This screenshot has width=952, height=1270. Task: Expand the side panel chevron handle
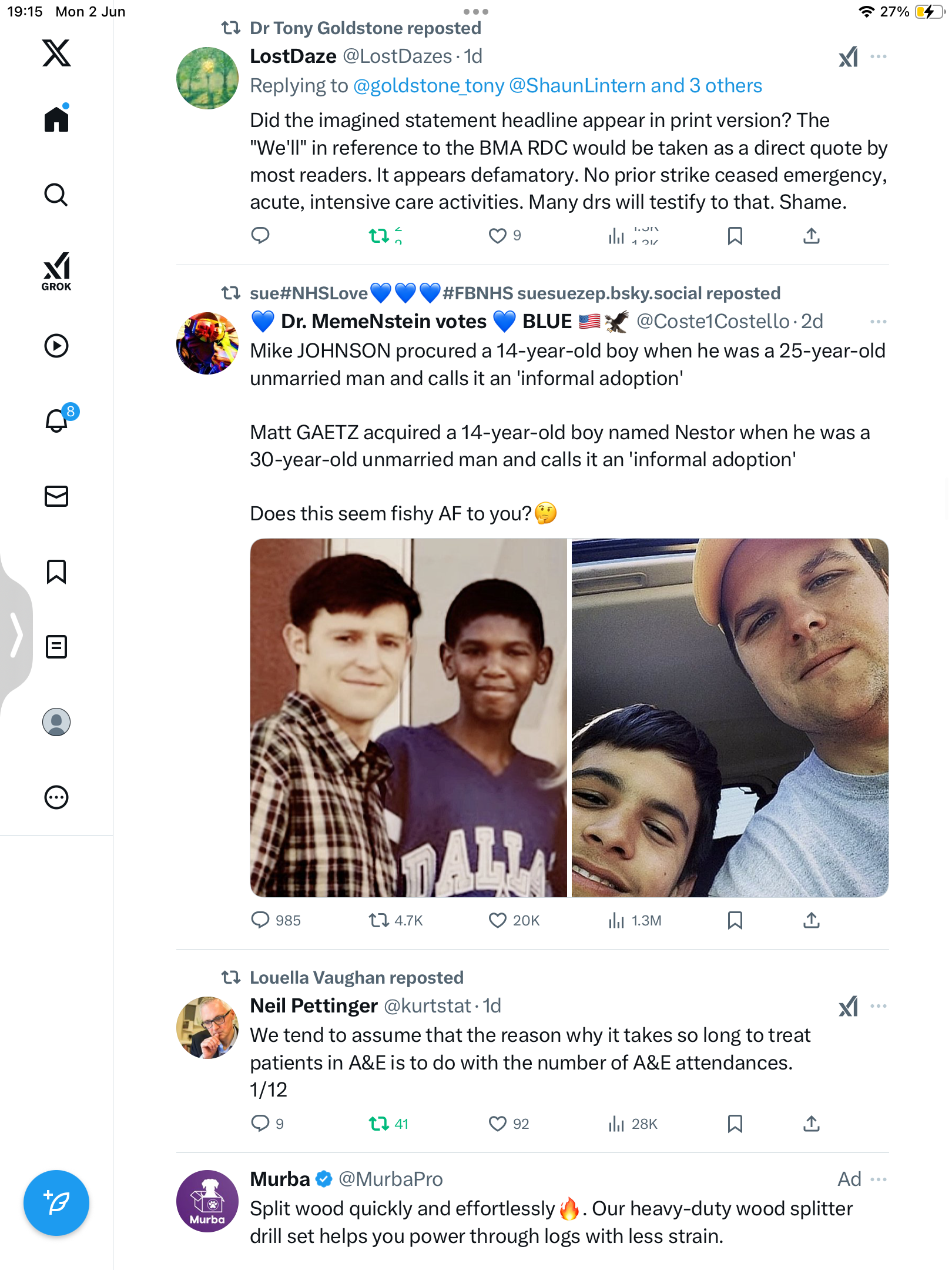click(16, 635)
